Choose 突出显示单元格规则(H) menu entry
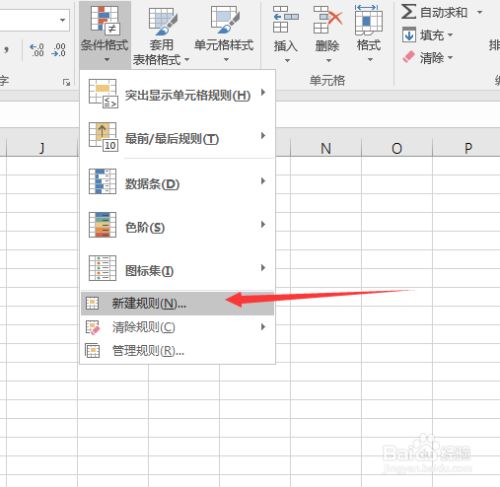Viewport: 500px width, 487px height. tap(178, 94)
